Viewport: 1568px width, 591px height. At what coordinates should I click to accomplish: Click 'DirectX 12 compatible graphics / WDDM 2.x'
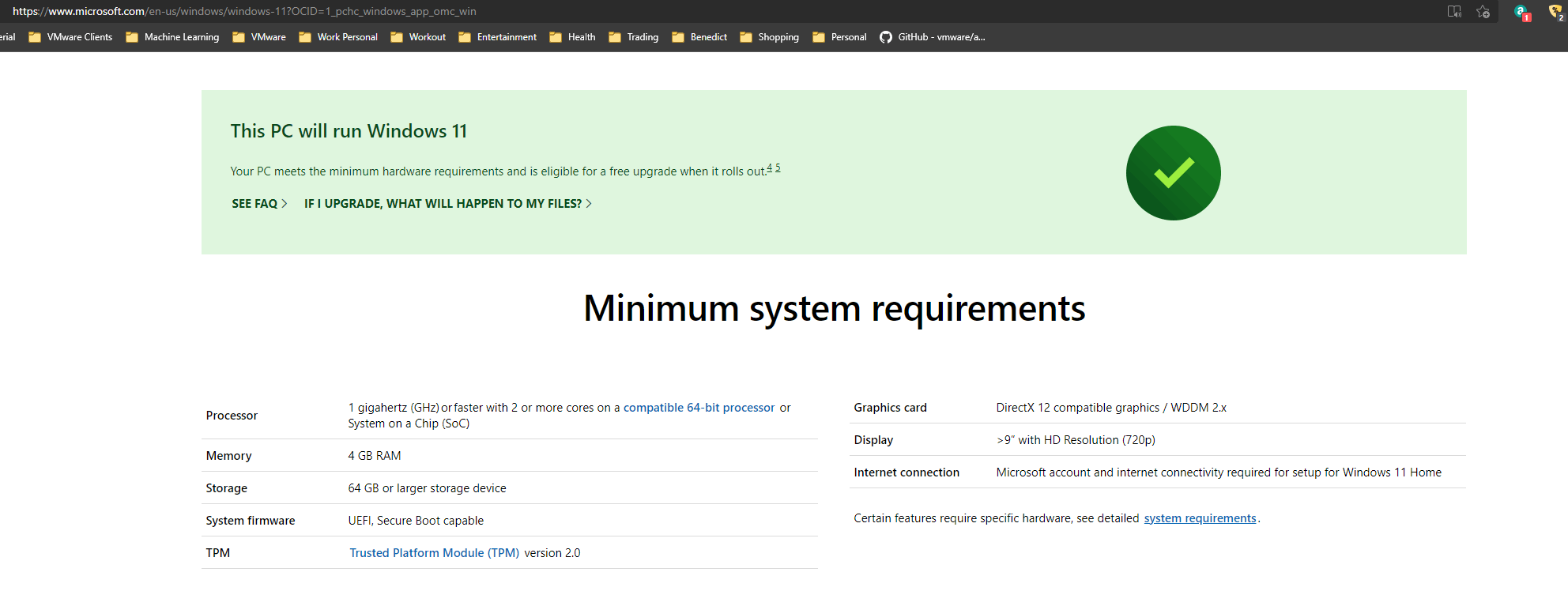(1111, 408)
